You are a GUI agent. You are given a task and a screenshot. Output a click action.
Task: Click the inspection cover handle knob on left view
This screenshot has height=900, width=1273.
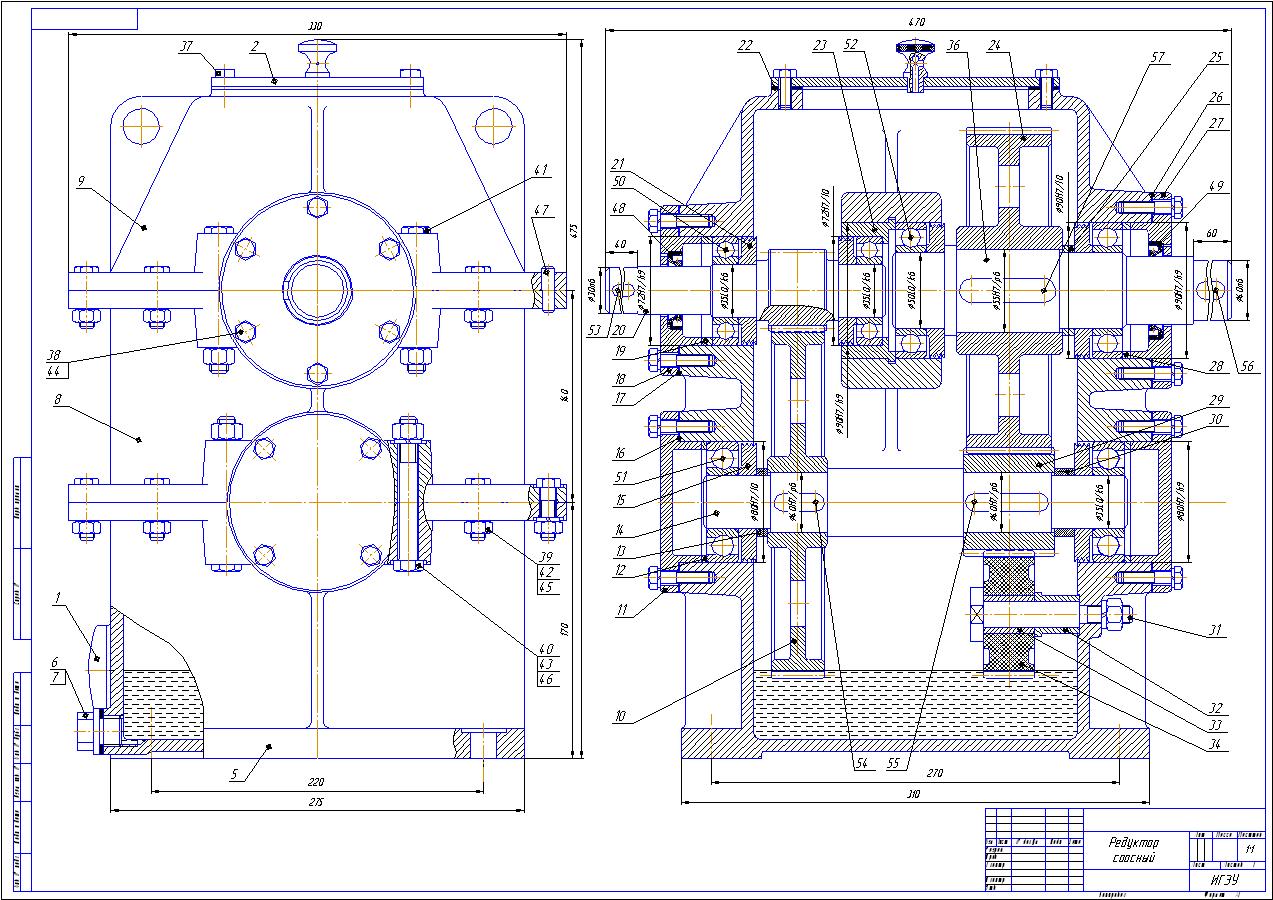point(317,47)
